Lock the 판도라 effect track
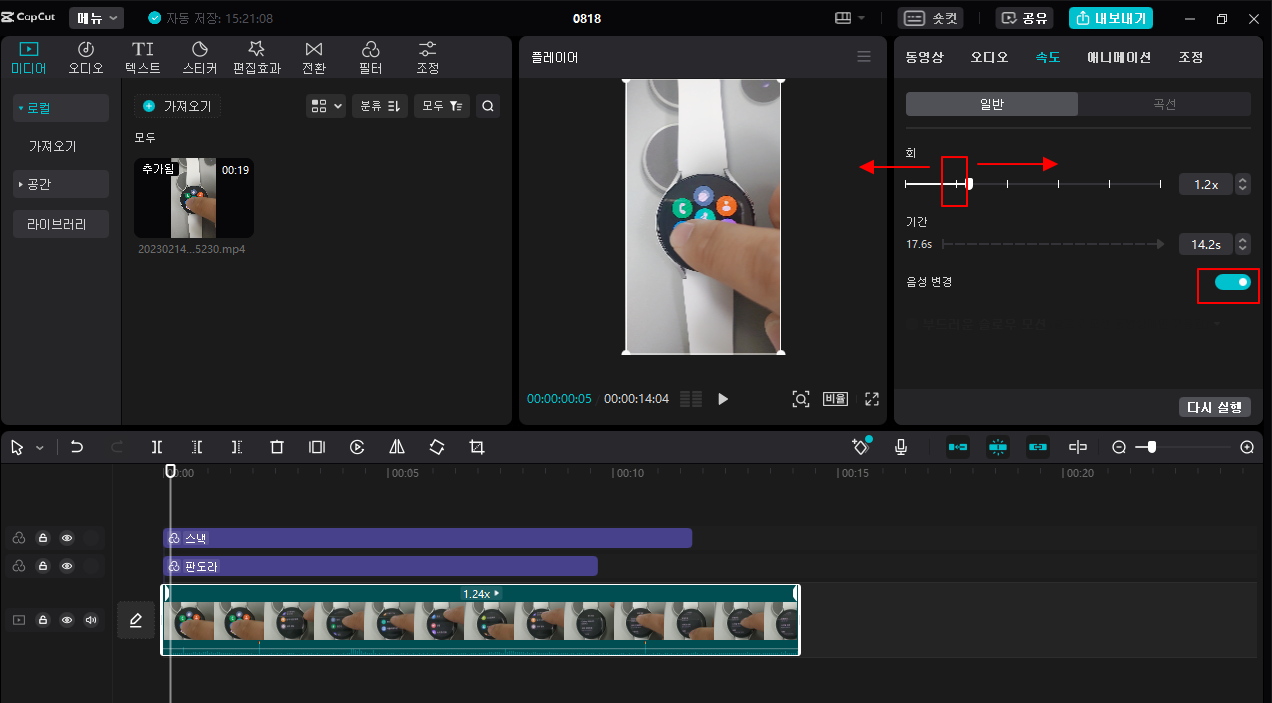The height and width of the screenshot is (703, 1272). tap(43, 566)
